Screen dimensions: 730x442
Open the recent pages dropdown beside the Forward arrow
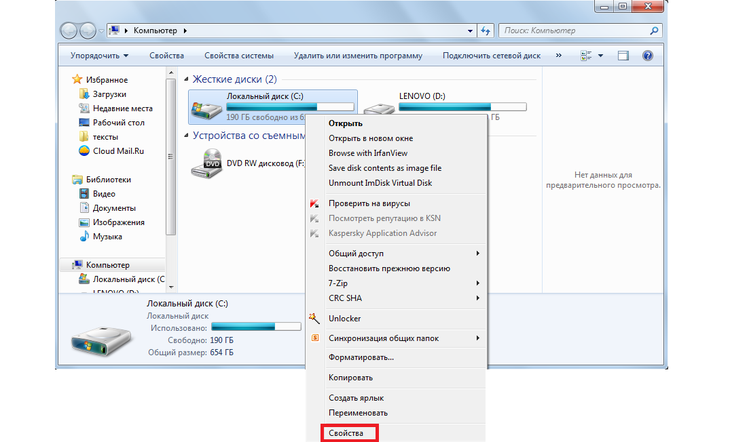tap(101, 31)
